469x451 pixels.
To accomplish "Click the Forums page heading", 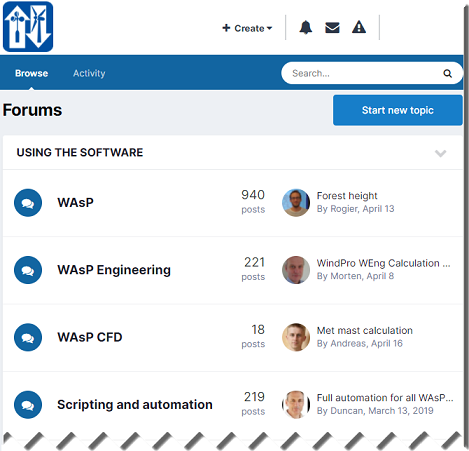I will [32, 110].
